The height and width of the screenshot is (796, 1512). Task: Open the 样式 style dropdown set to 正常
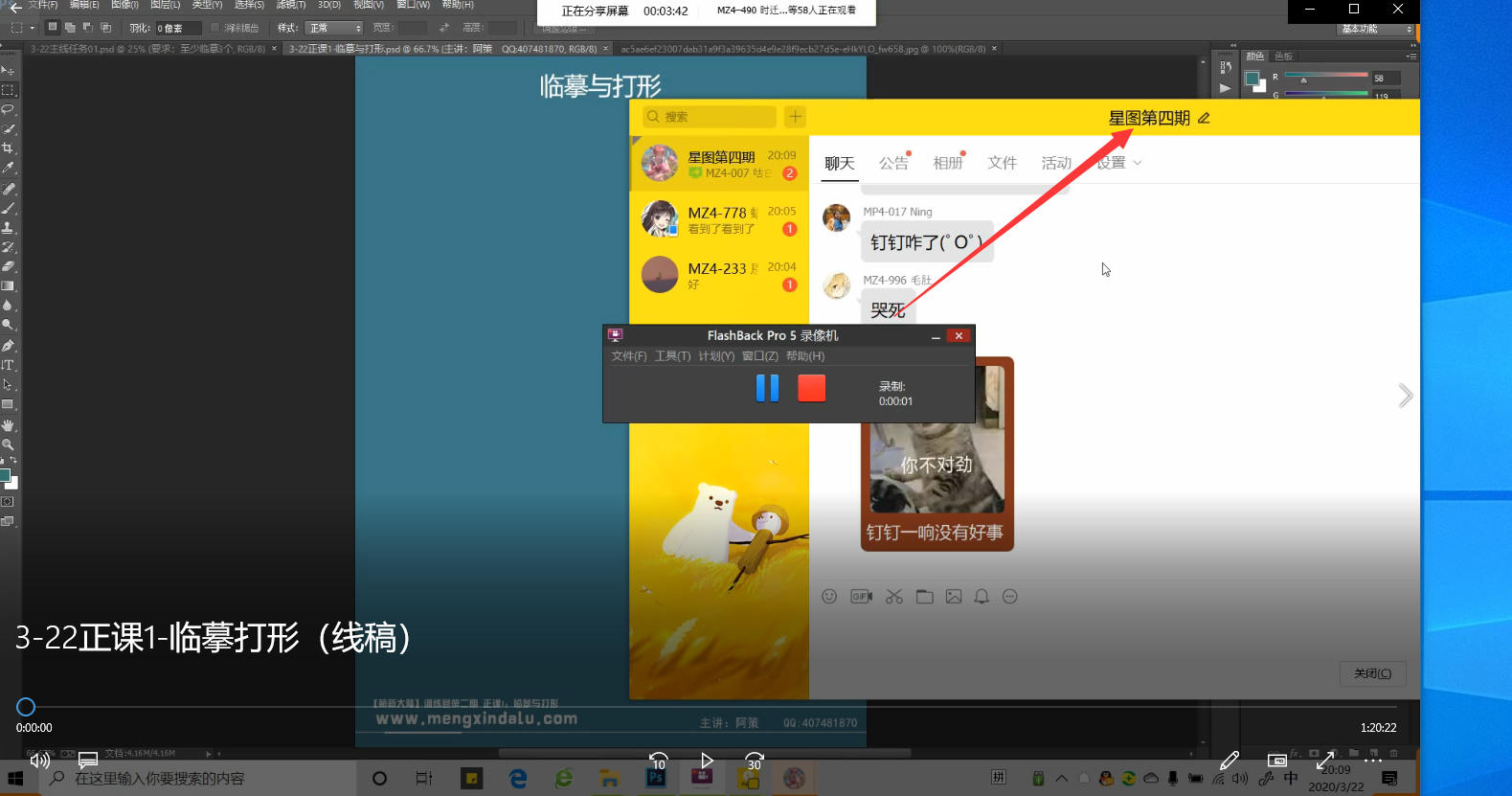[334, 28]
